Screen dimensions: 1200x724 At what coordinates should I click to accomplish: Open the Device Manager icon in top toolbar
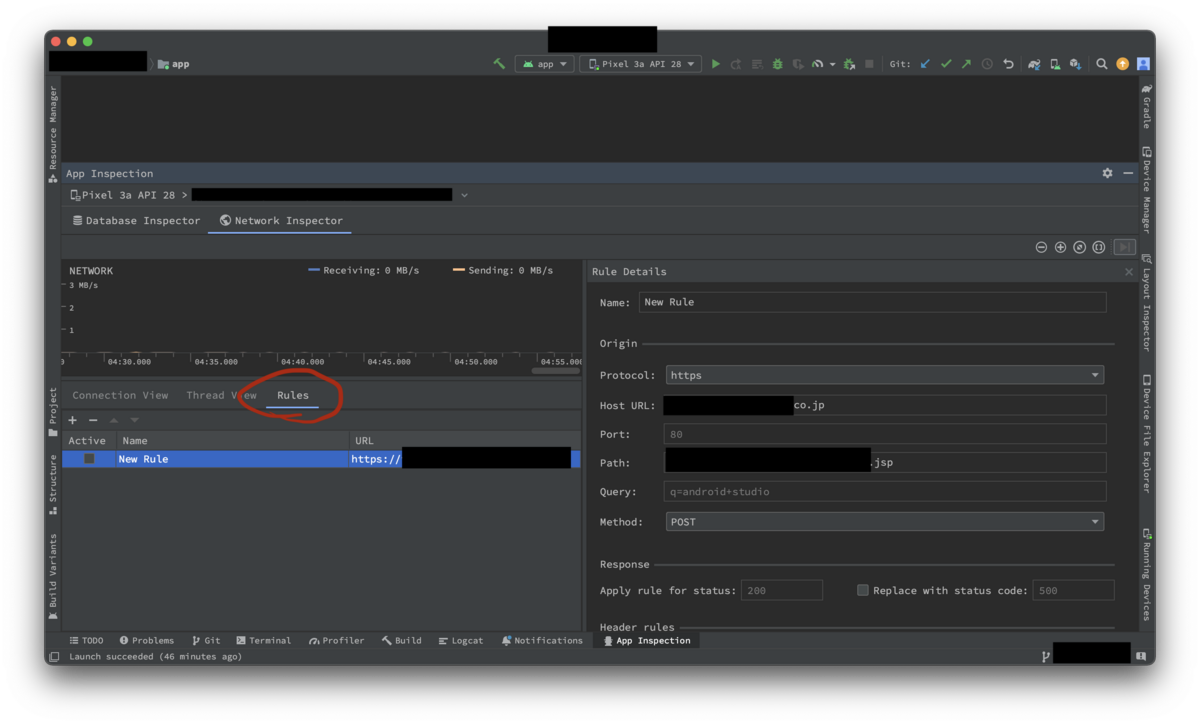(x=1055, y=64)
